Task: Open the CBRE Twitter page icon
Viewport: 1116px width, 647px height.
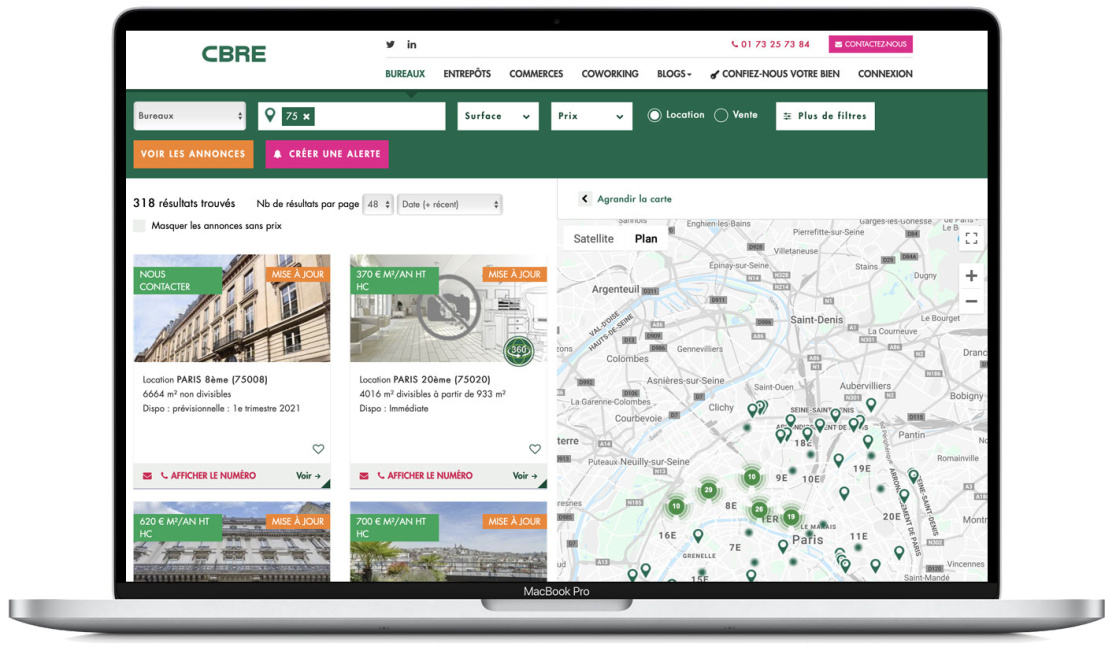Action: coord(390,44)
